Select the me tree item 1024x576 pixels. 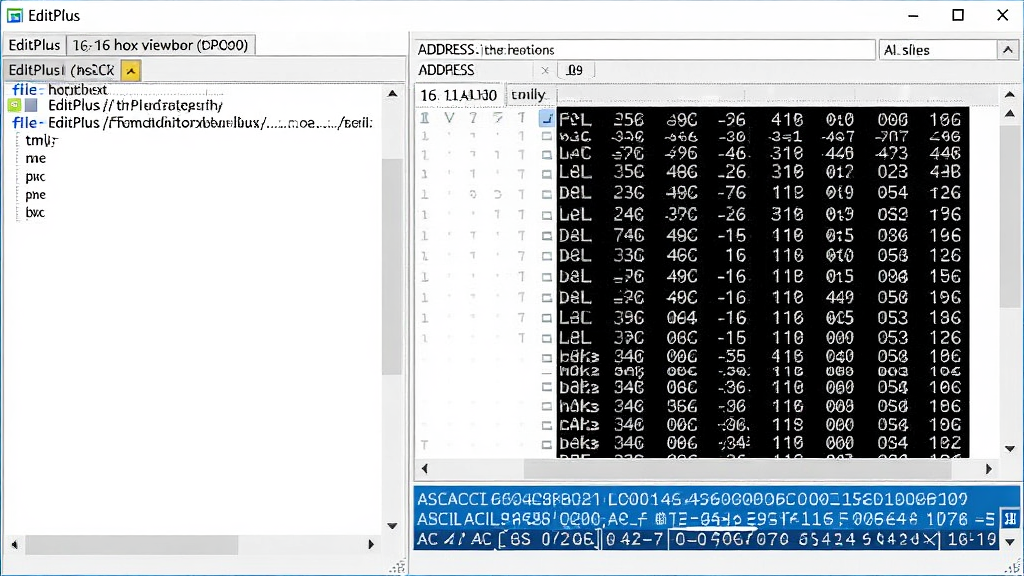(x=35, y=159)
